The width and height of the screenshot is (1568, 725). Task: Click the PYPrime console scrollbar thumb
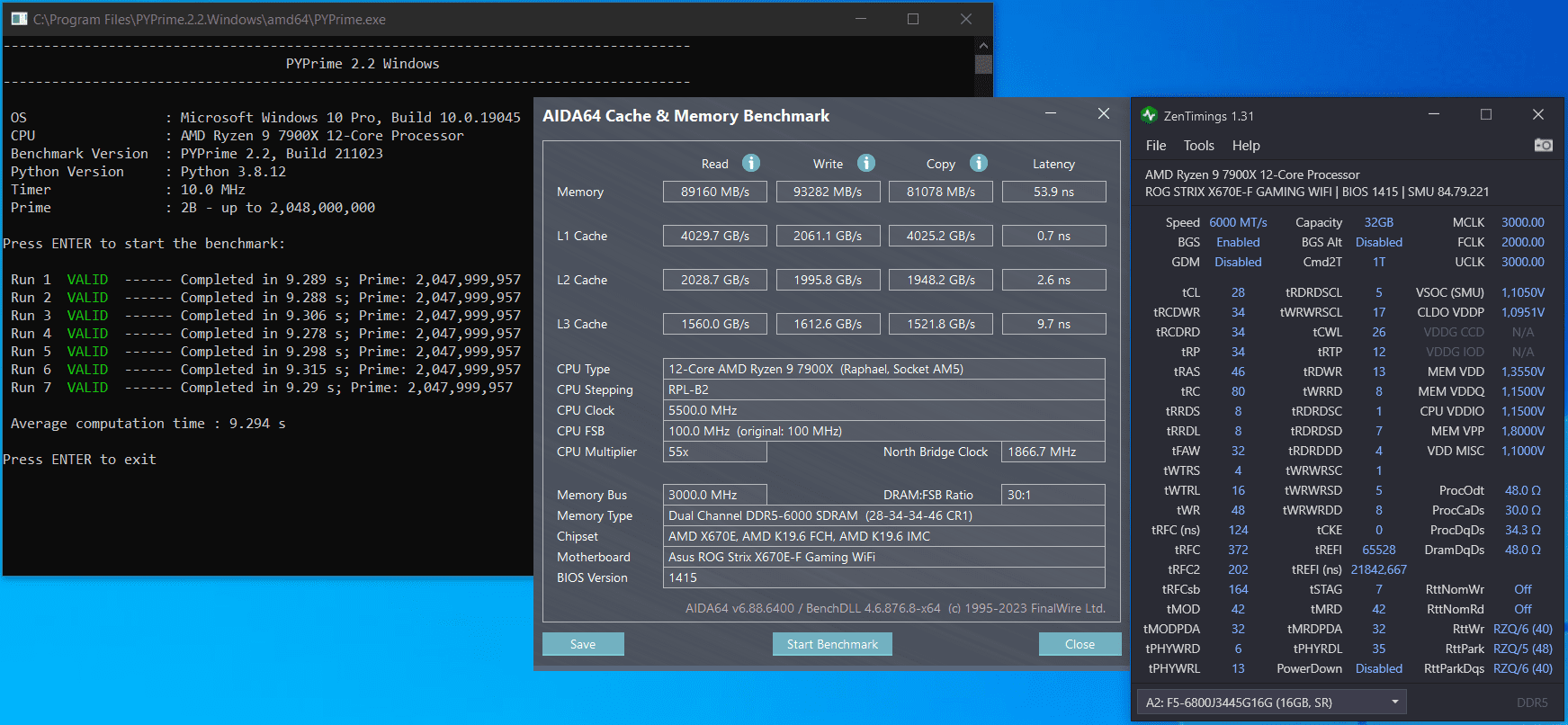coord(983,64)
